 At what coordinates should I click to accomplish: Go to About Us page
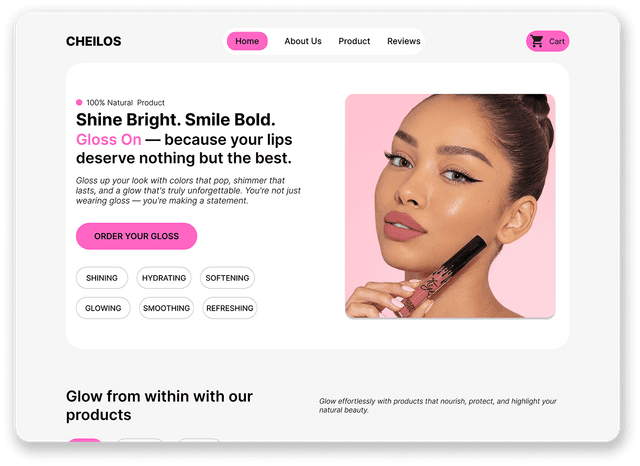pyautogui.click(x=303, y=41)
